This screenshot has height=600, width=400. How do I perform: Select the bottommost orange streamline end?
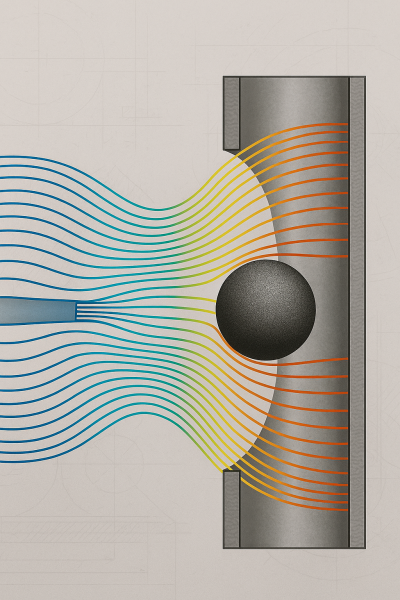pos(344,510)
